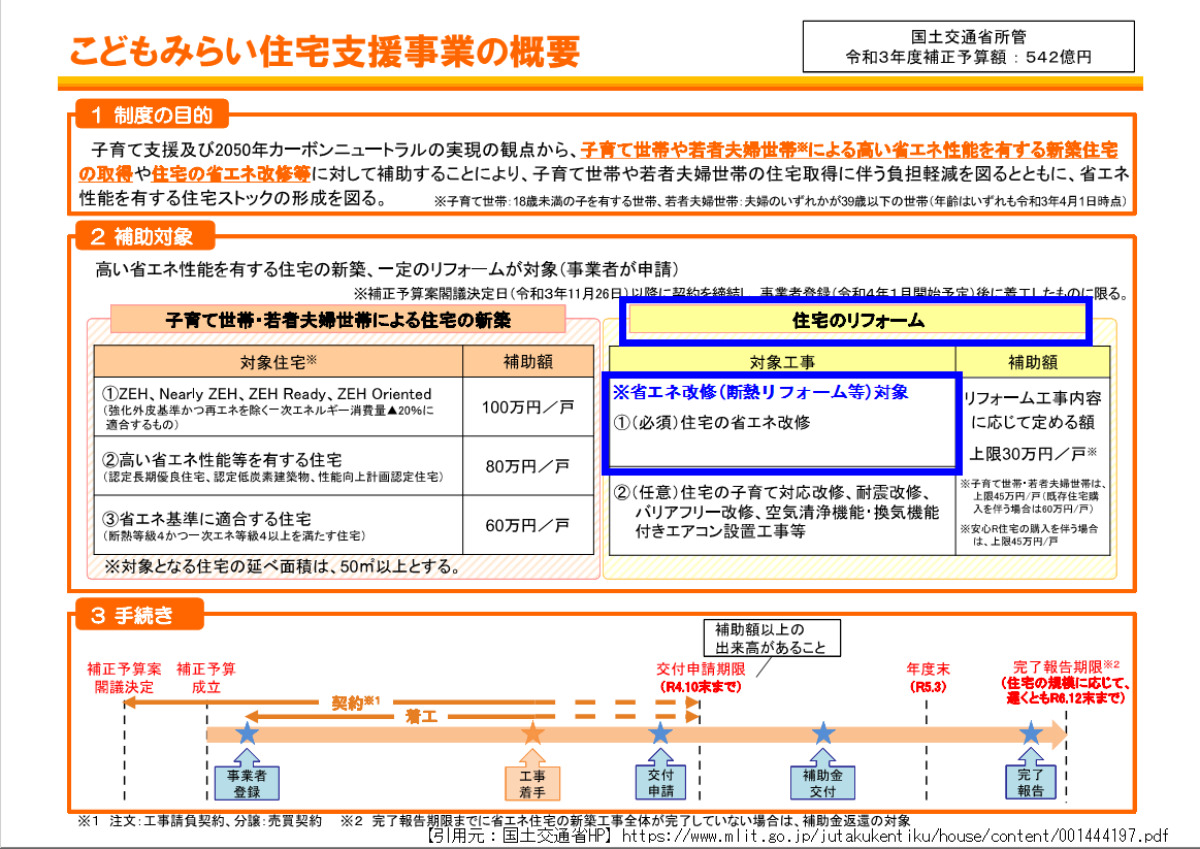Open the mlit.go.jp PDF source URL
This screenshot has height=849, width=1200.
(894, 835)
